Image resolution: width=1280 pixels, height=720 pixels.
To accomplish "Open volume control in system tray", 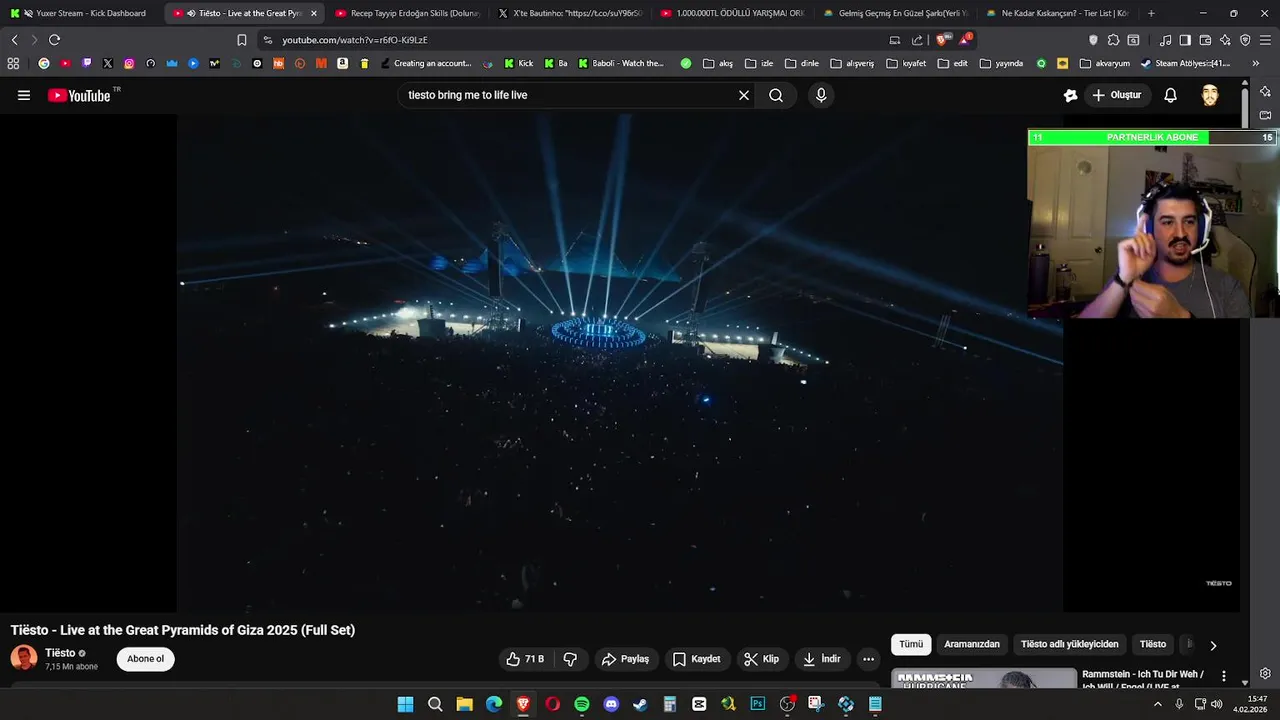I will click(x=1217, y=704).
